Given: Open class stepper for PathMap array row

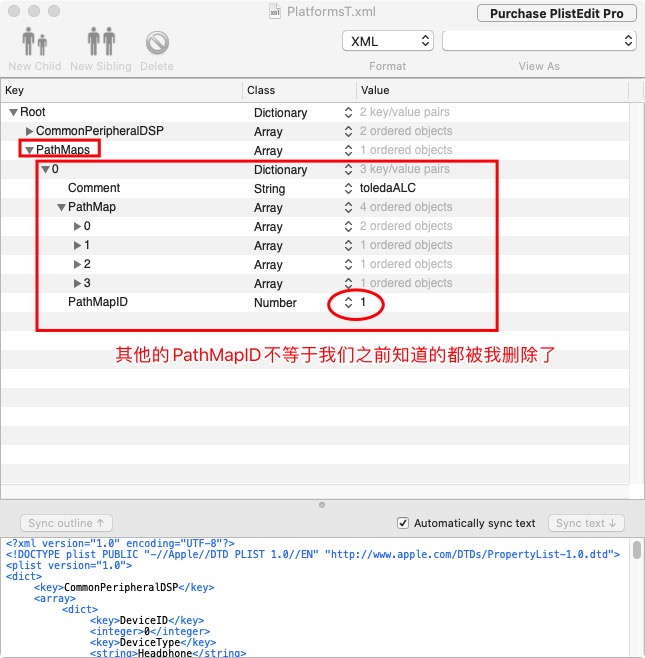Looking at the screenshot, I should point(348,207).
